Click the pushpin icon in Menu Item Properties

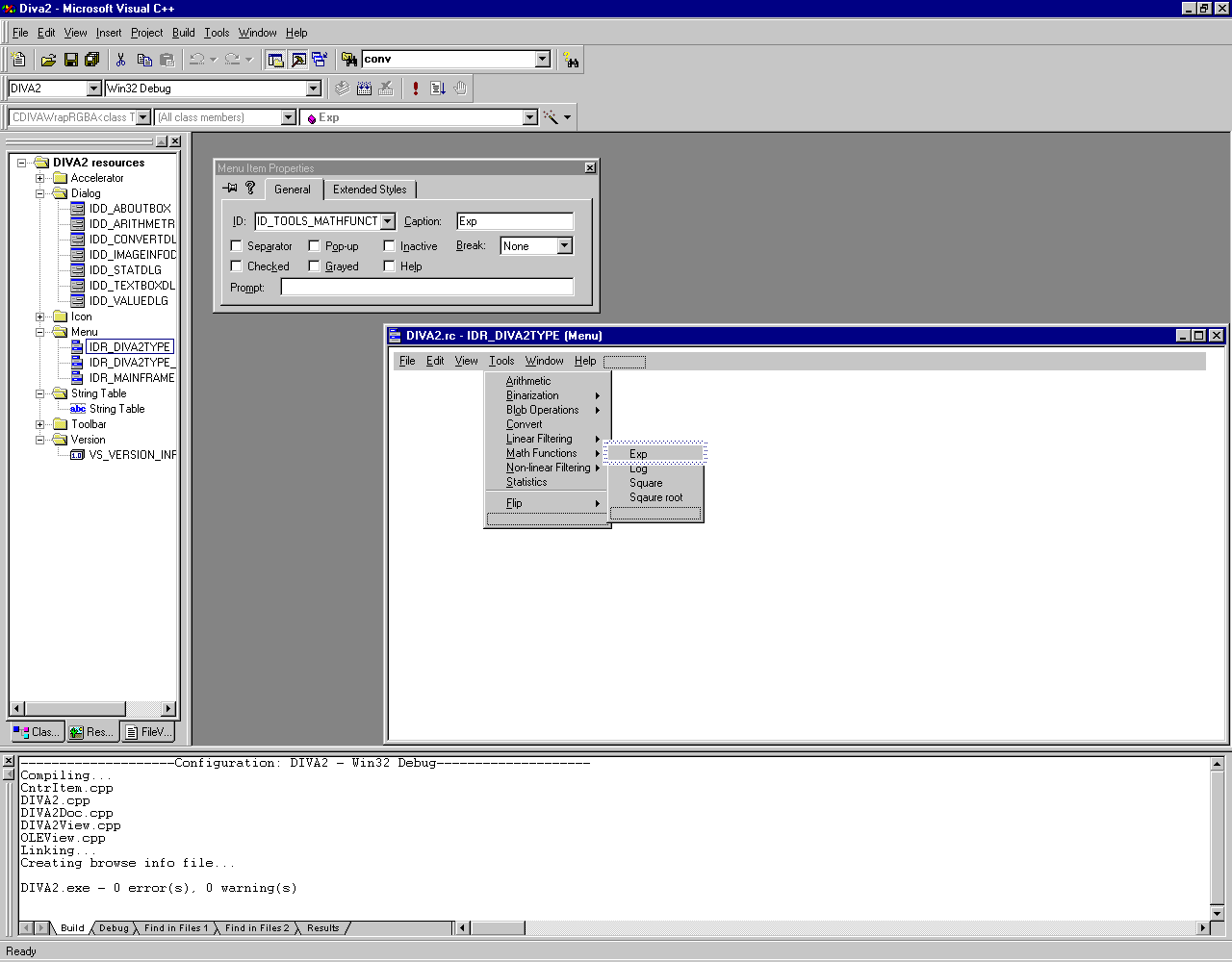click(230, 189)
